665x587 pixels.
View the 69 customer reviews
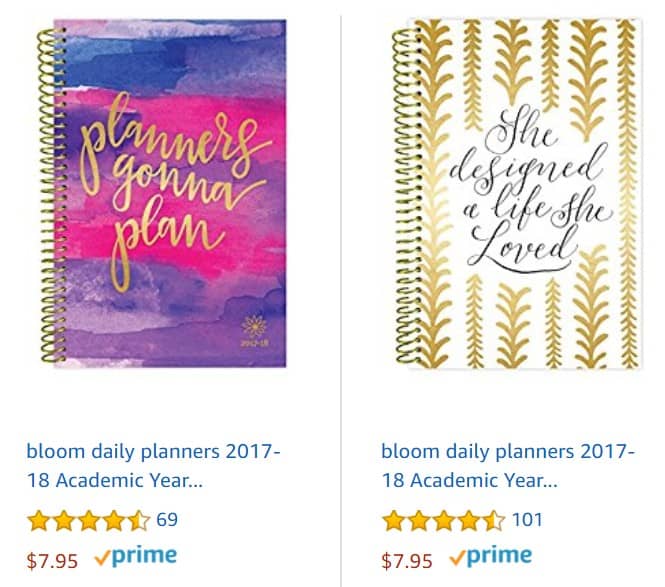point(167,520)
